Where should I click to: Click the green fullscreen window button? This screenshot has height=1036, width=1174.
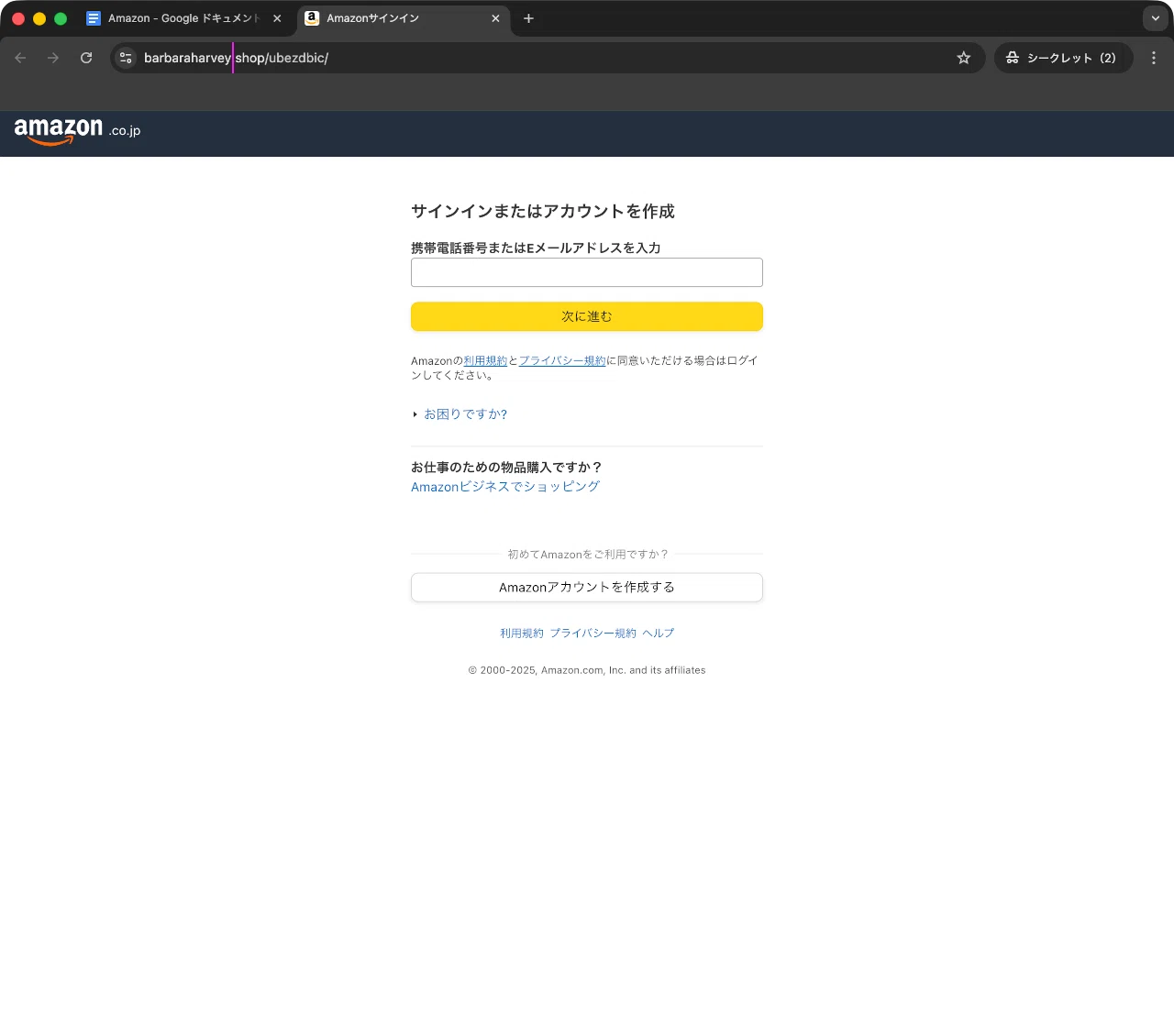click(x=61, y=18)
